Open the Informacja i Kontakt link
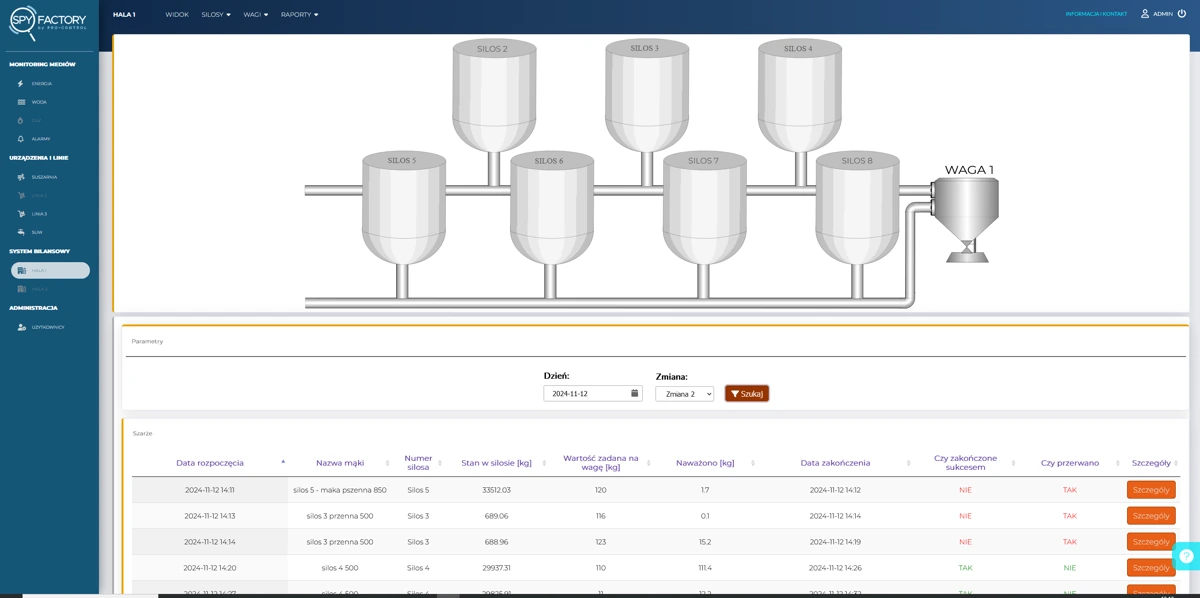 tap(1096, 14)
